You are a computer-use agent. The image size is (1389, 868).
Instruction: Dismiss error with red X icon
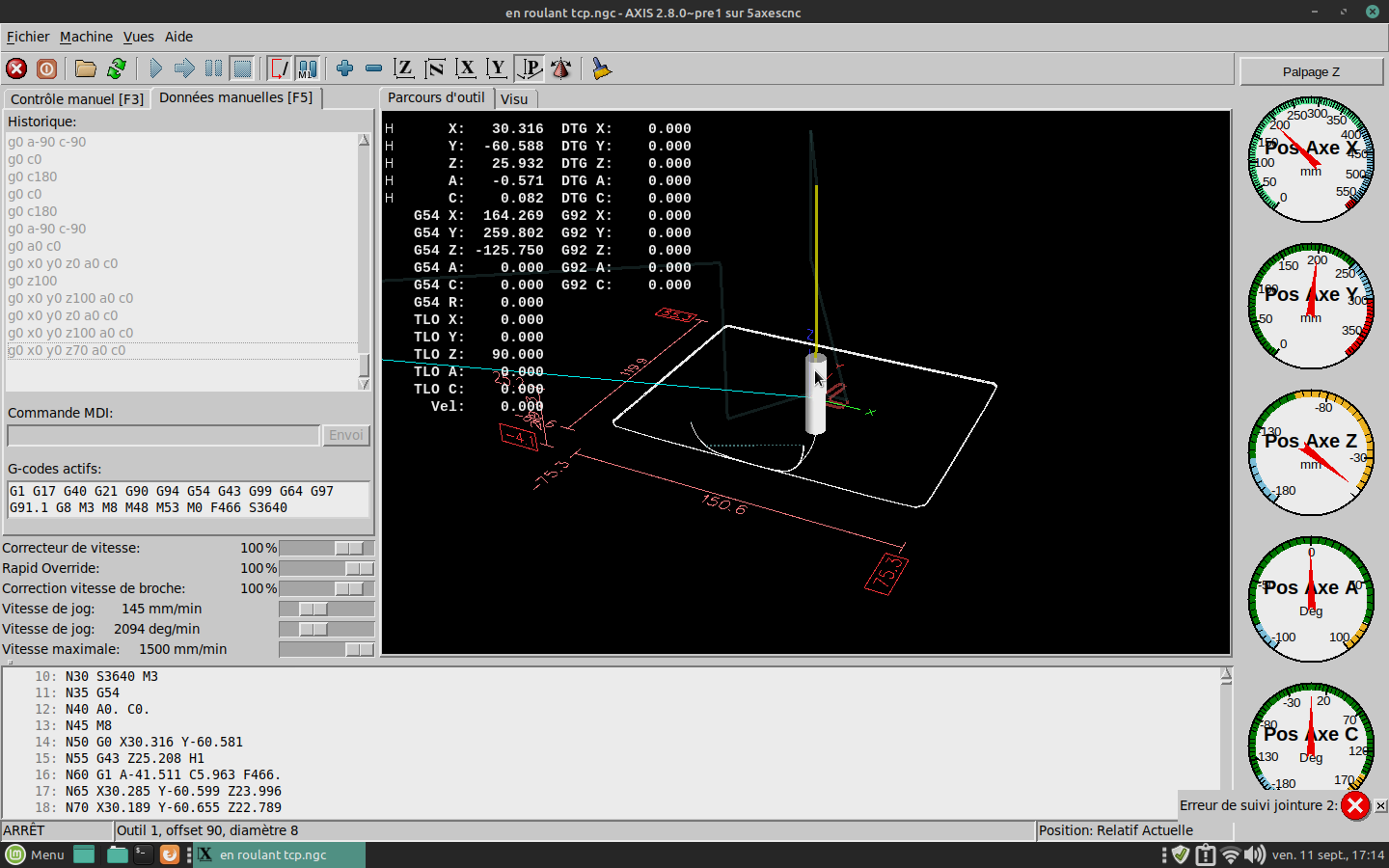click(1355, 805)
